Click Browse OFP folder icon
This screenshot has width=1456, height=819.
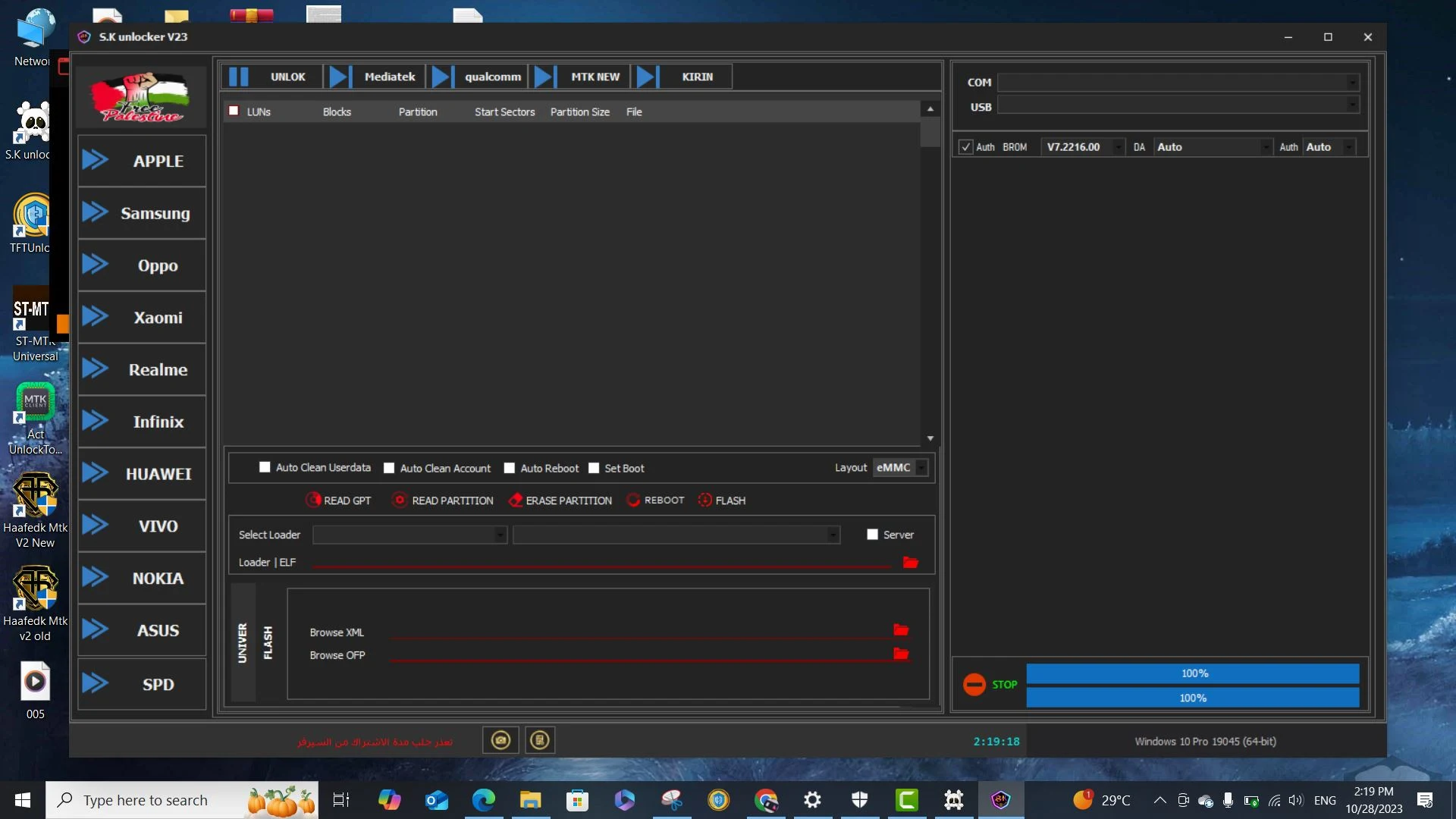[x=900, y=654]
